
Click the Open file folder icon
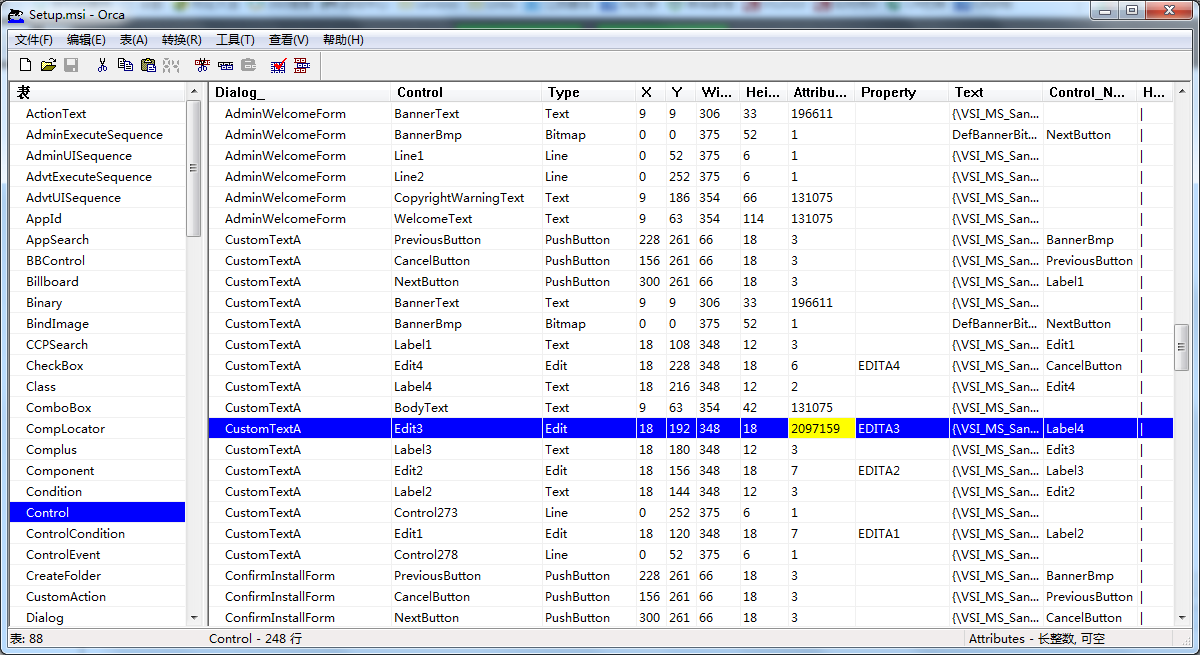tap(48, 65)
